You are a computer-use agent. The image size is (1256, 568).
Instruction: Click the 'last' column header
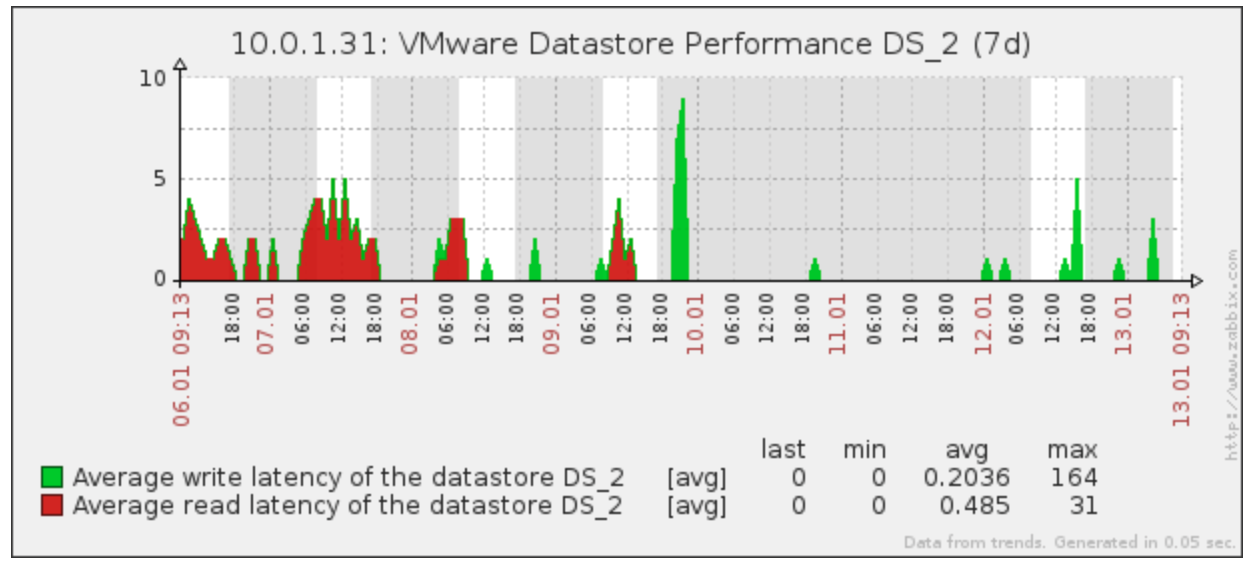pyautogui.click(x=783, y=449)
